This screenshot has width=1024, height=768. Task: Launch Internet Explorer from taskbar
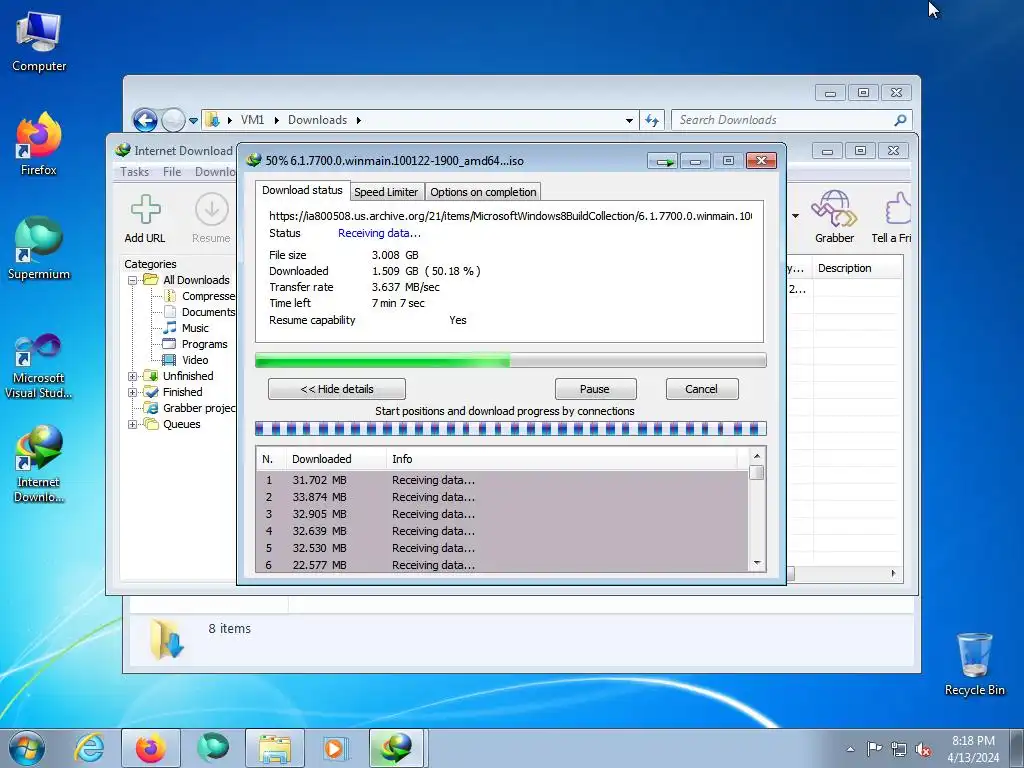[89, 748]
